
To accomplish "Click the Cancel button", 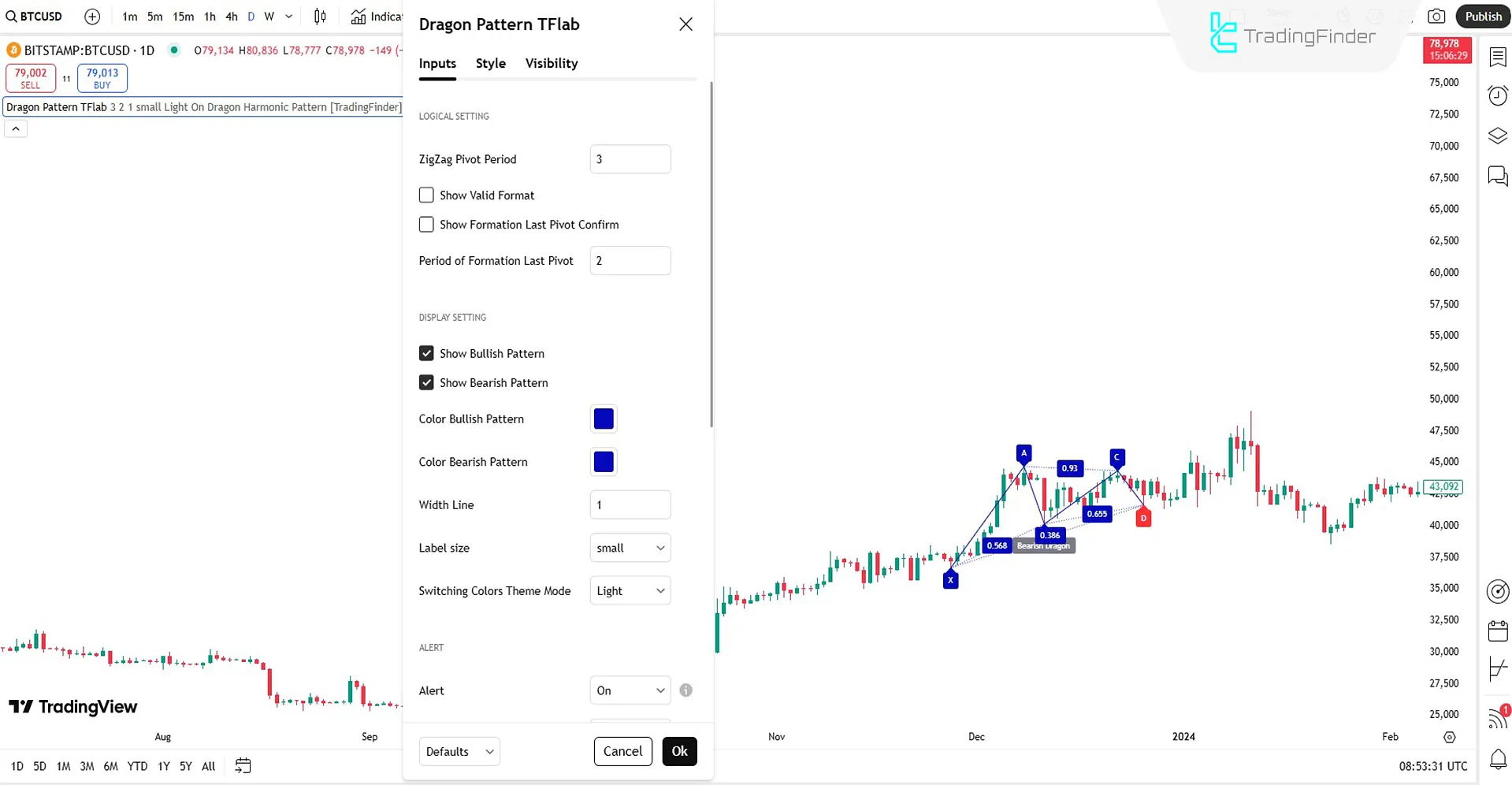I will [622, 751].
